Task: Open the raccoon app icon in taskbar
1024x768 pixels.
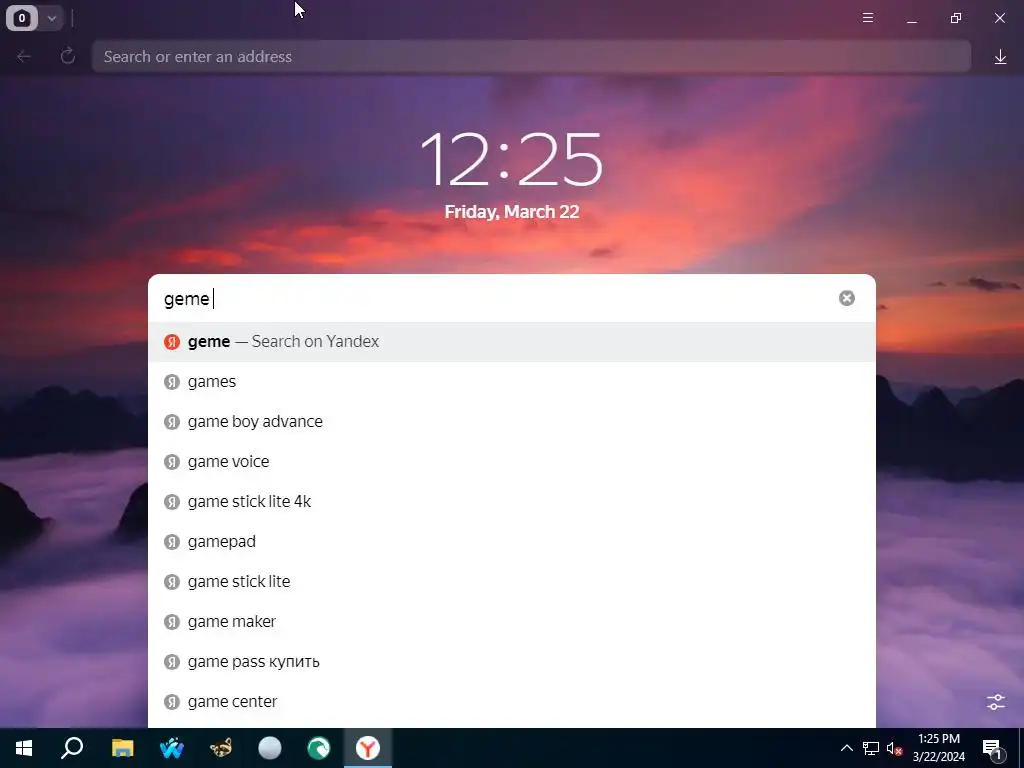Action: tap(221, 748)
